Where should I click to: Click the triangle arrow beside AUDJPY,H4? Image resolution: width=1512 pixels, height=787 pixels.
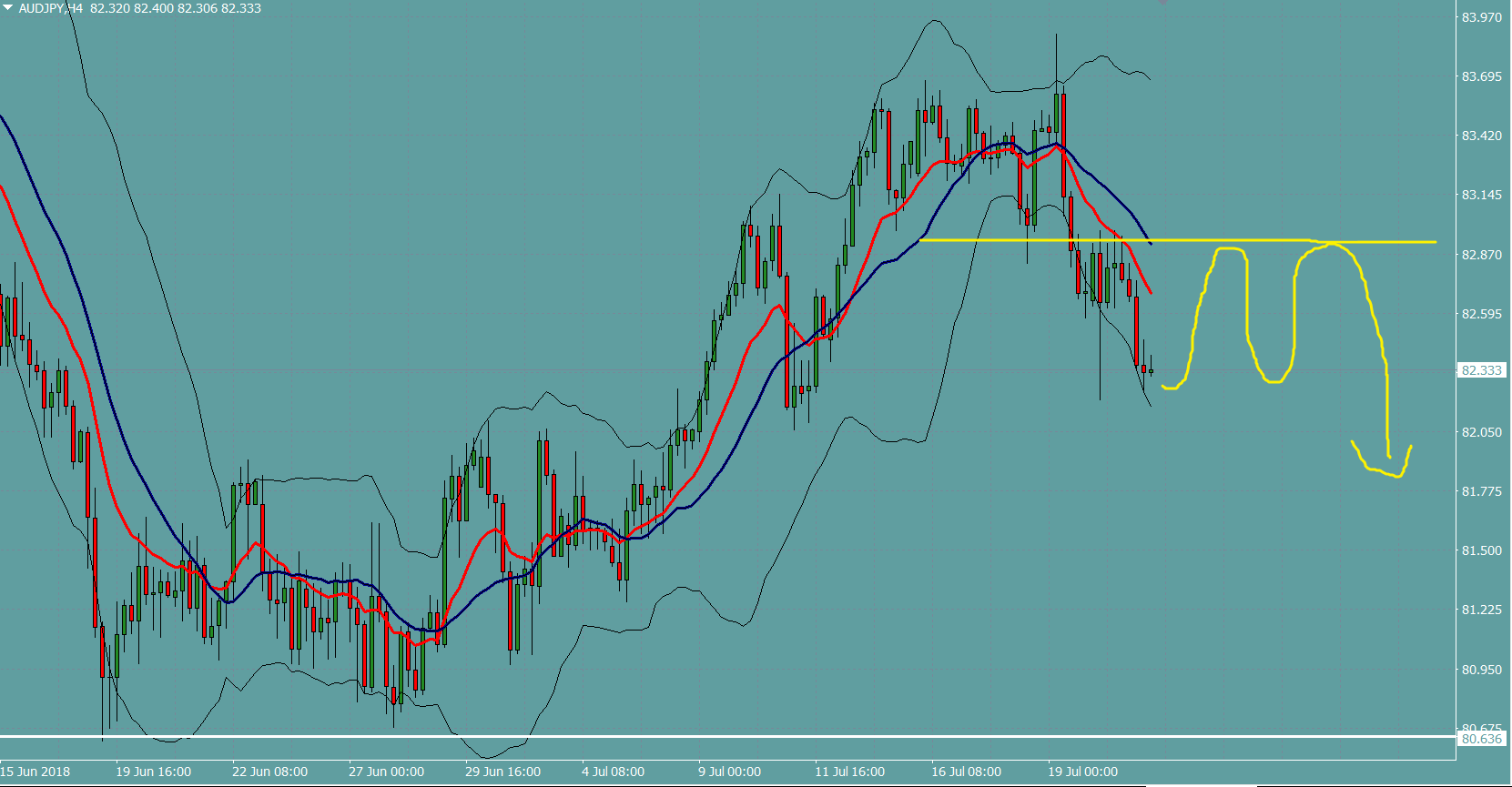click(x=8, y=7)
